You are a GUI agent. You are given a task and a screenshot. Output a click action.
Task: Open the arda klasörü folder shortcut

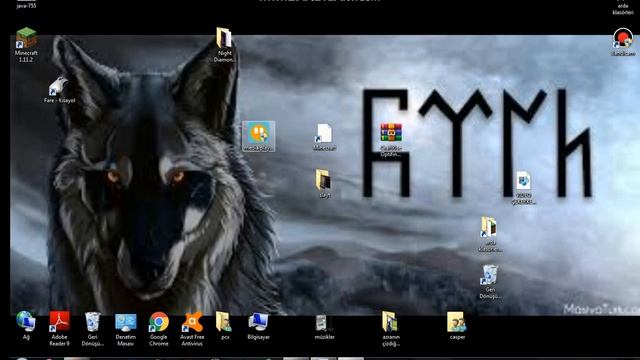pos(490,235)
